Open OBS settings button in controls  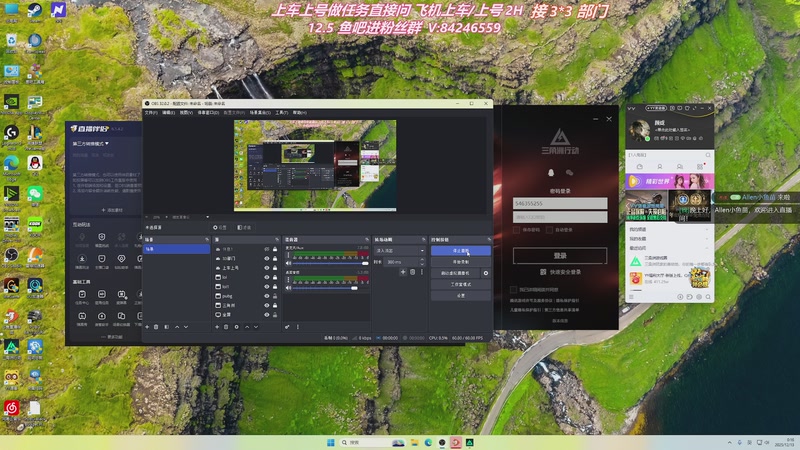461,295
